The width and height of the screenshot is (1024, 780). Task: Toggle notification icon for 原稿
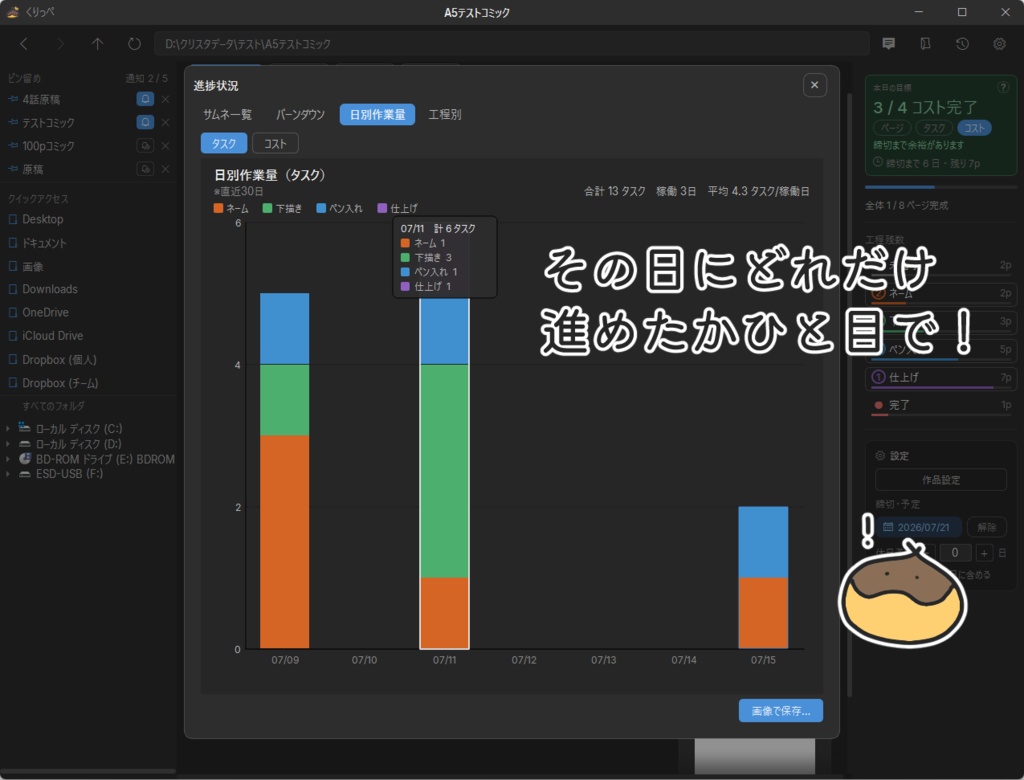(x=145, y=169)
